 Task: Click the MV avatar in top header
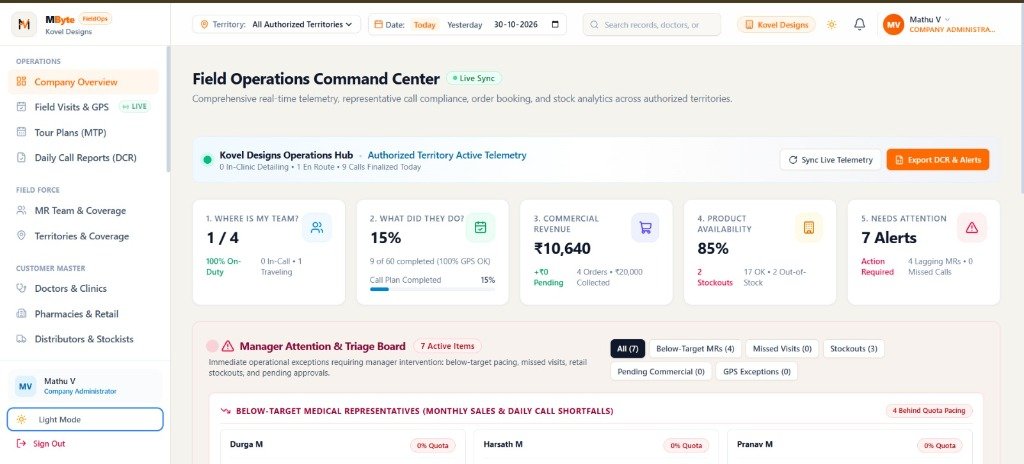coord(893,24)
